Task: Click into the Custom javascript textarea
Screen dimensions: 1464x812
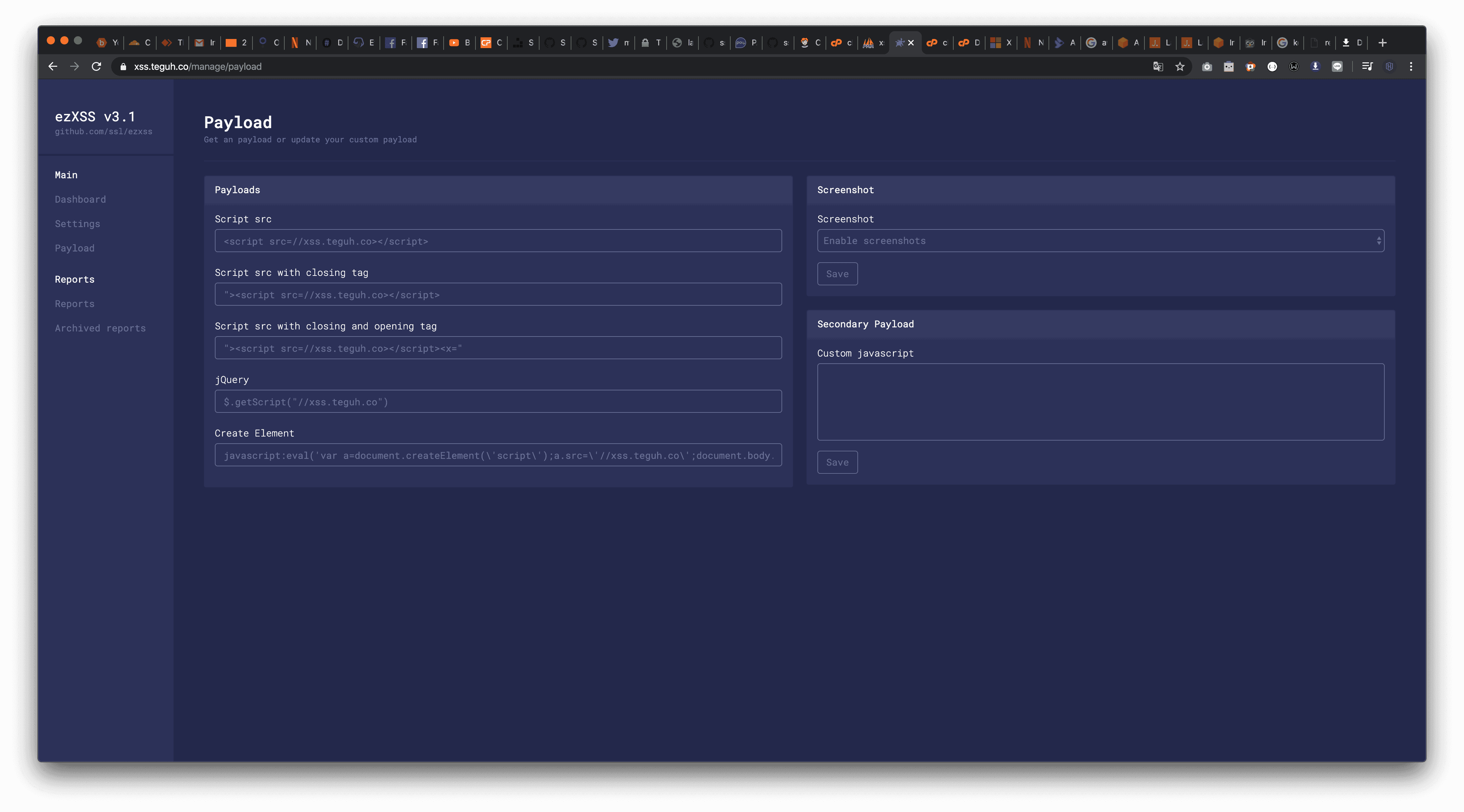Action: 1100,402
